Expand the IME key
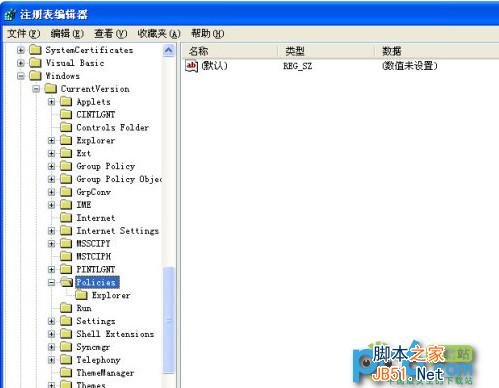Image resolution: width=499 pixels, height=388 pixels. click(x=51, y=205)
